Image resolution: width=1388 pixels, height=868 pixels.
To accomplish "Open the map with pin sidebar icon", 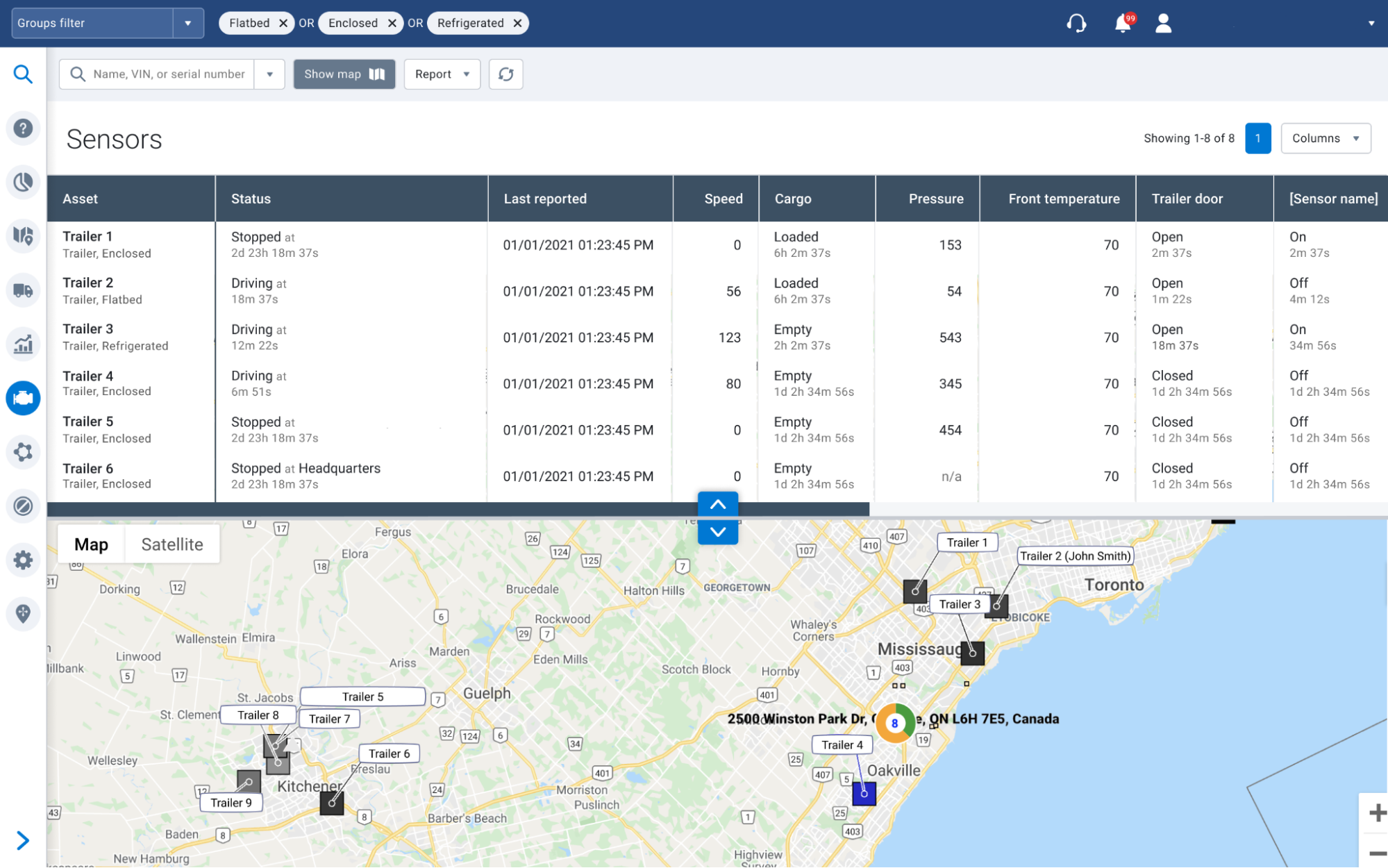I will click(23, 236).
